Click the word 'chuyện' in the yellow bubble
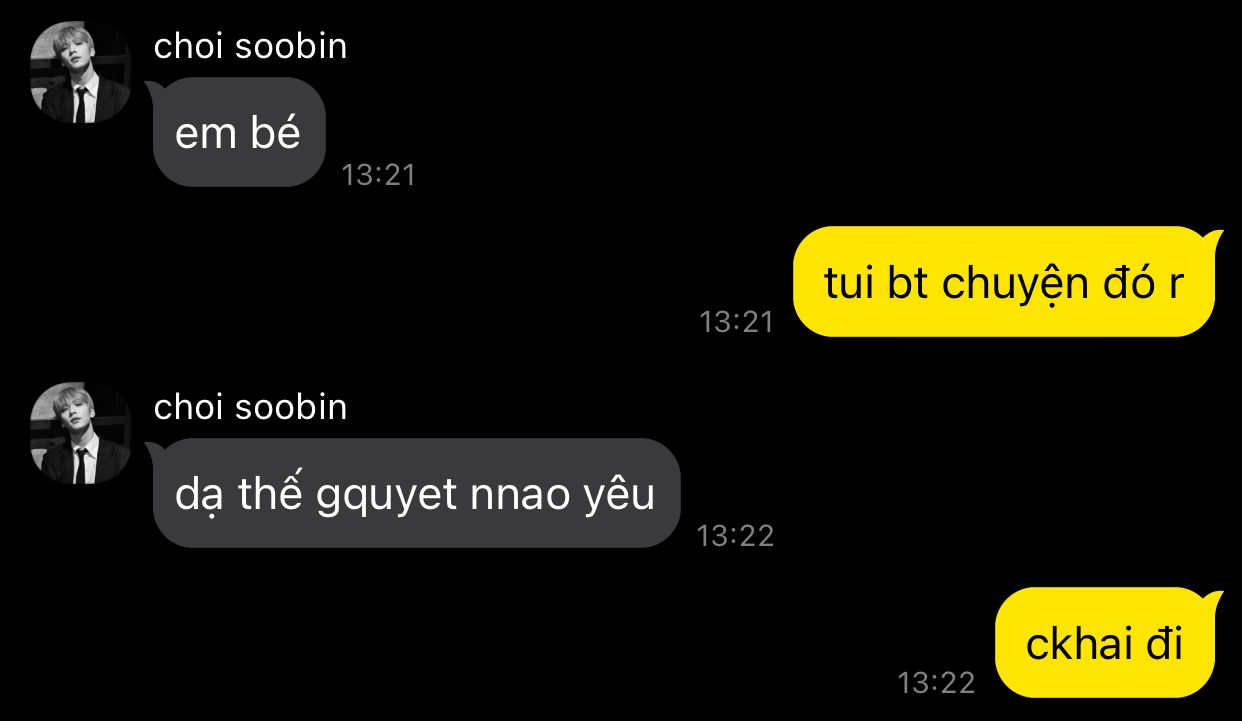The height and width of the screenshot is (721, 1242). [x=1003, y=285]
